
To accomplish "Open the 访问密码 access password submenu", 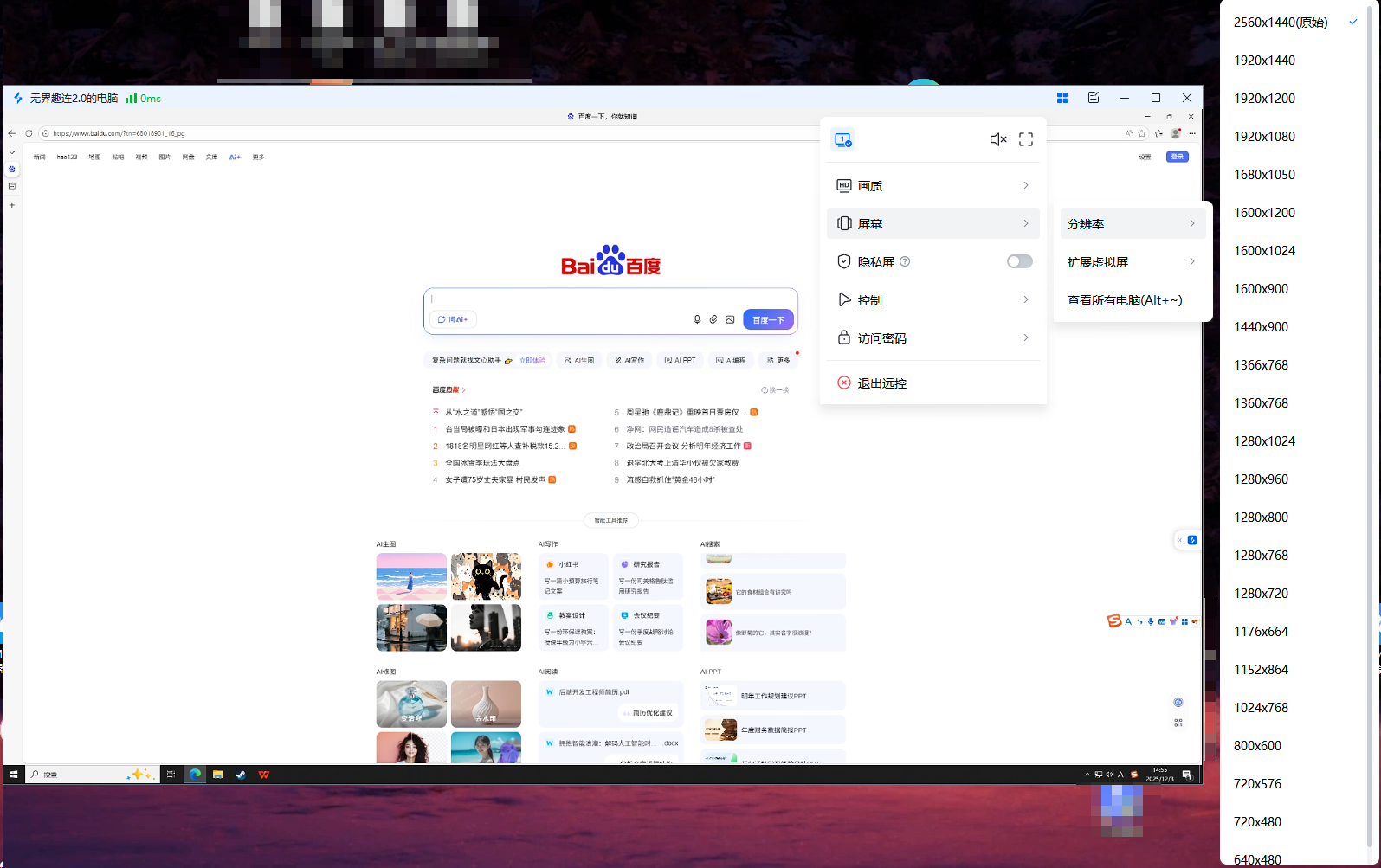I will point(933,338).
